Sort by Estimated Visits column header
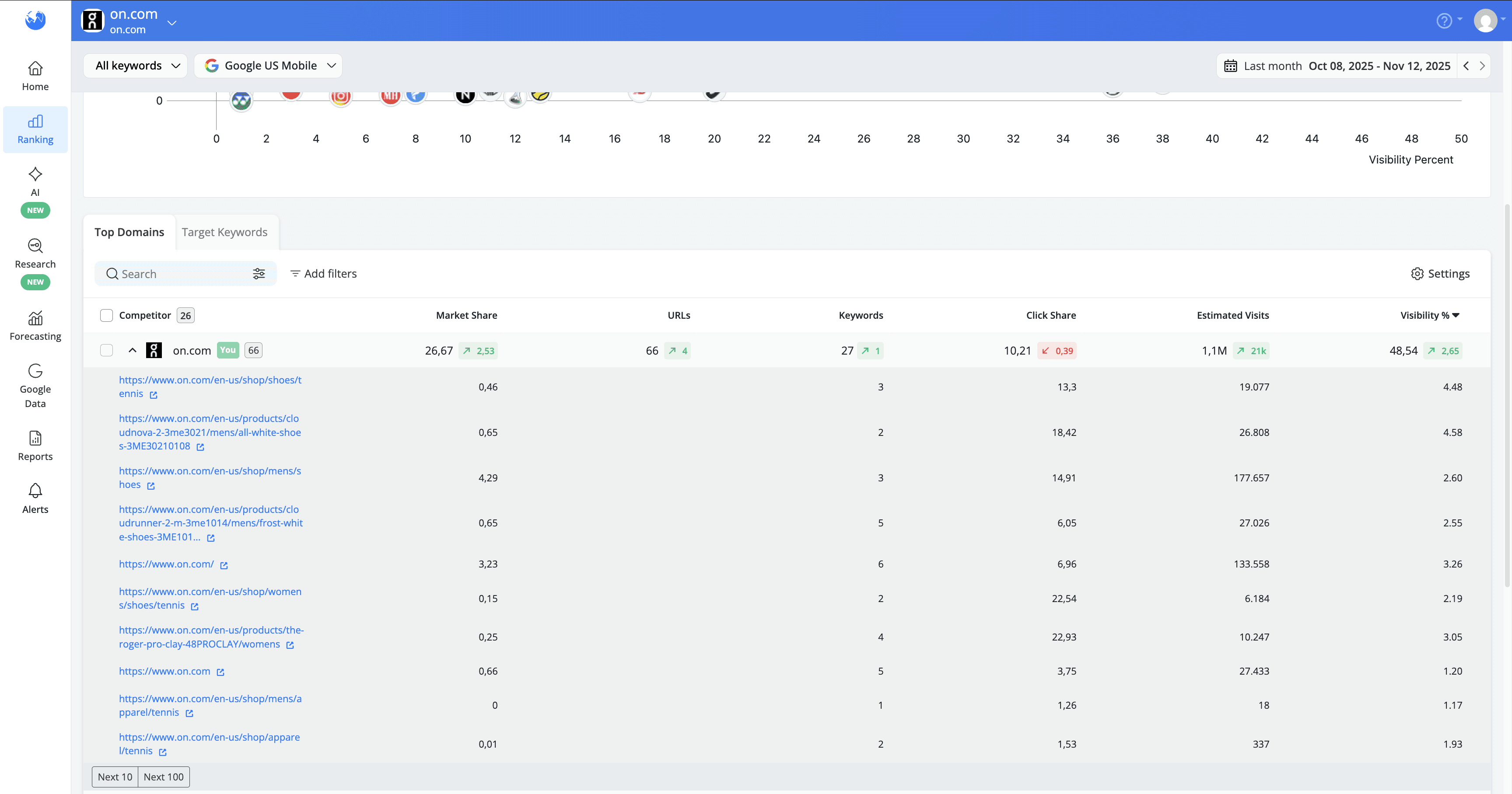Image resolution: width=1512 pixels, height=794 pixels. click(1232, 316)
